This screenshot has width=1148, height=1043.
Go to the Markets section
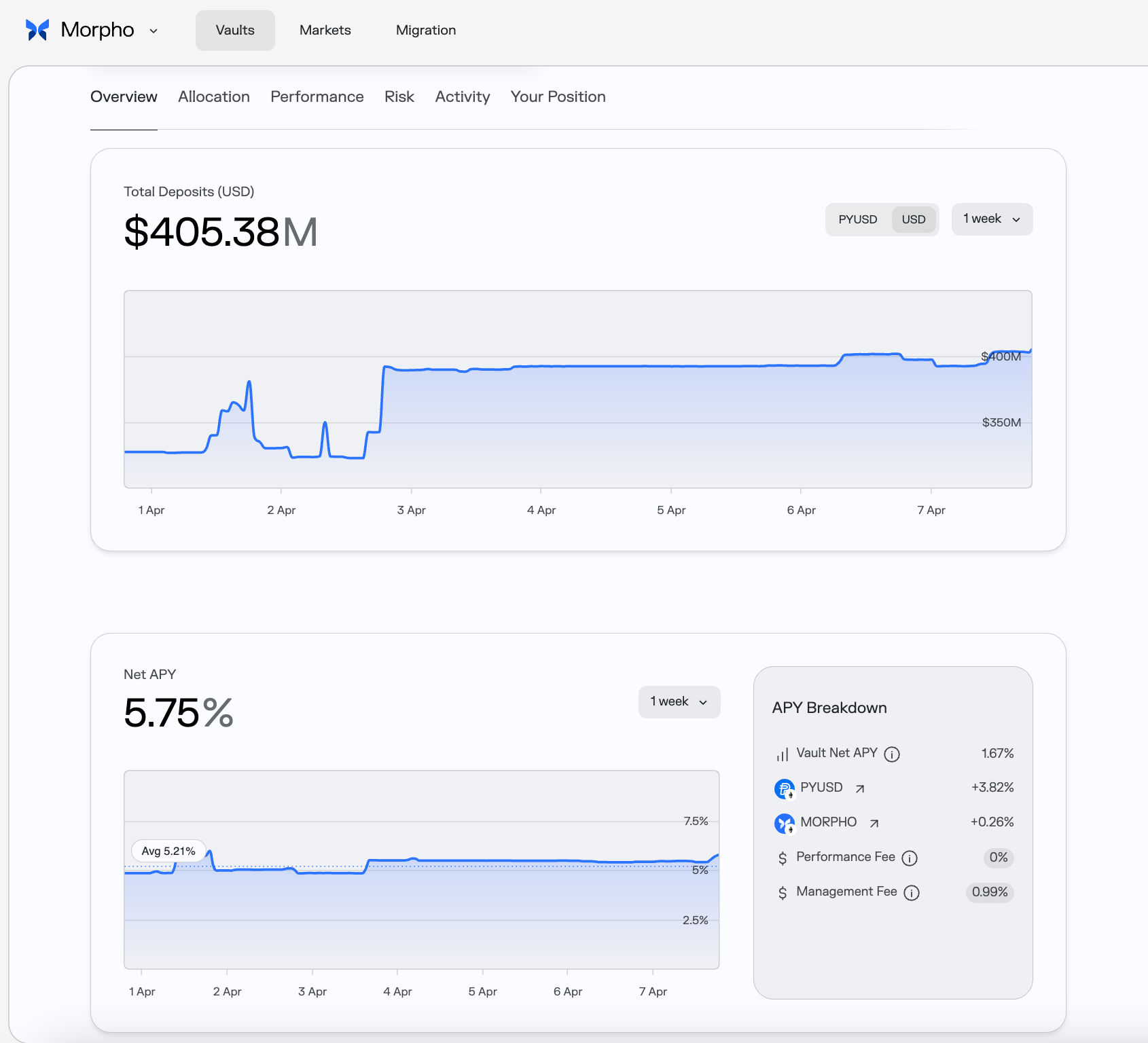point(325,31)
